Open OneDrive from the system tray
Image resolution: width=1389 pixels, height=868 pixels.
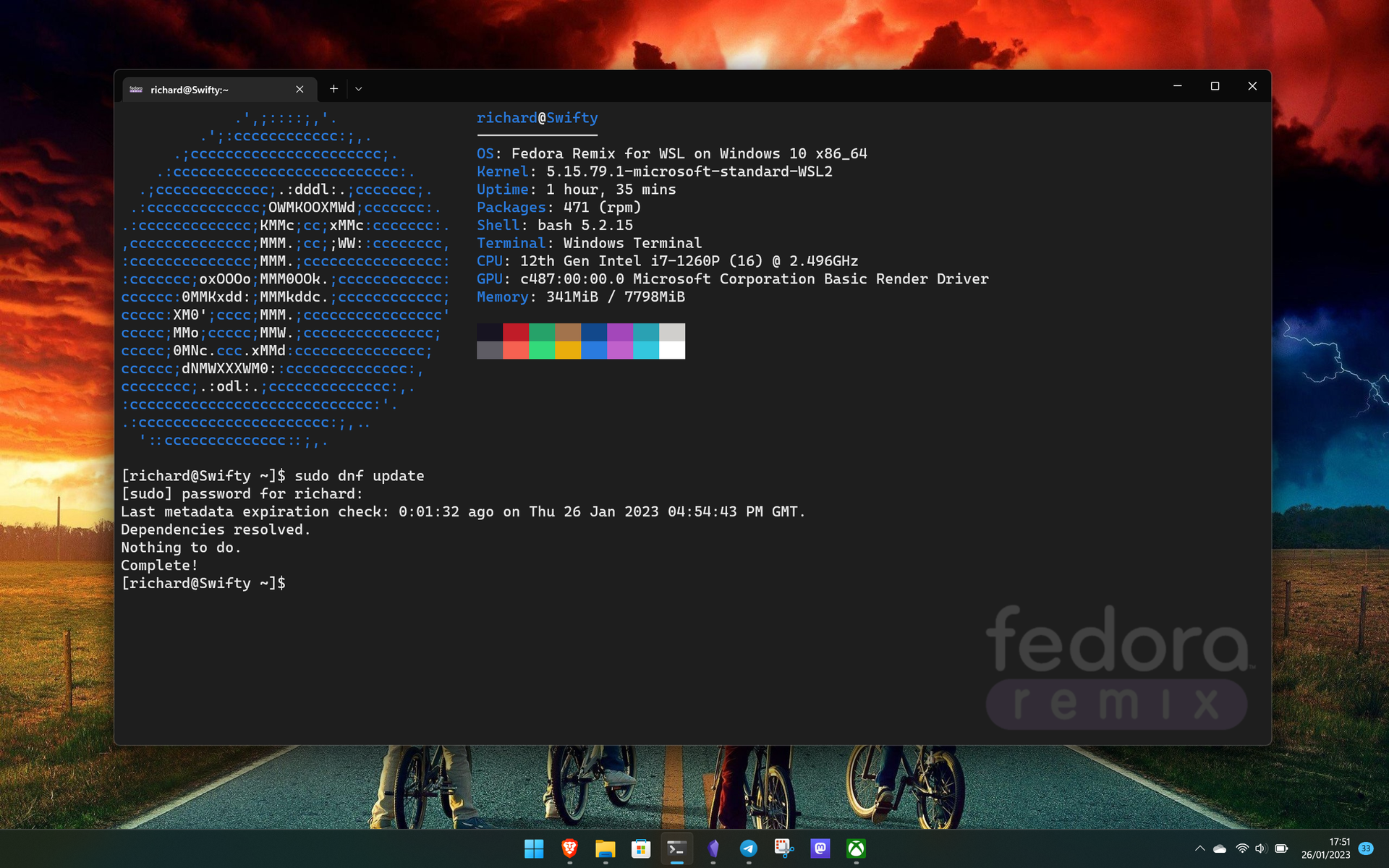click(x=1220, y=848)
